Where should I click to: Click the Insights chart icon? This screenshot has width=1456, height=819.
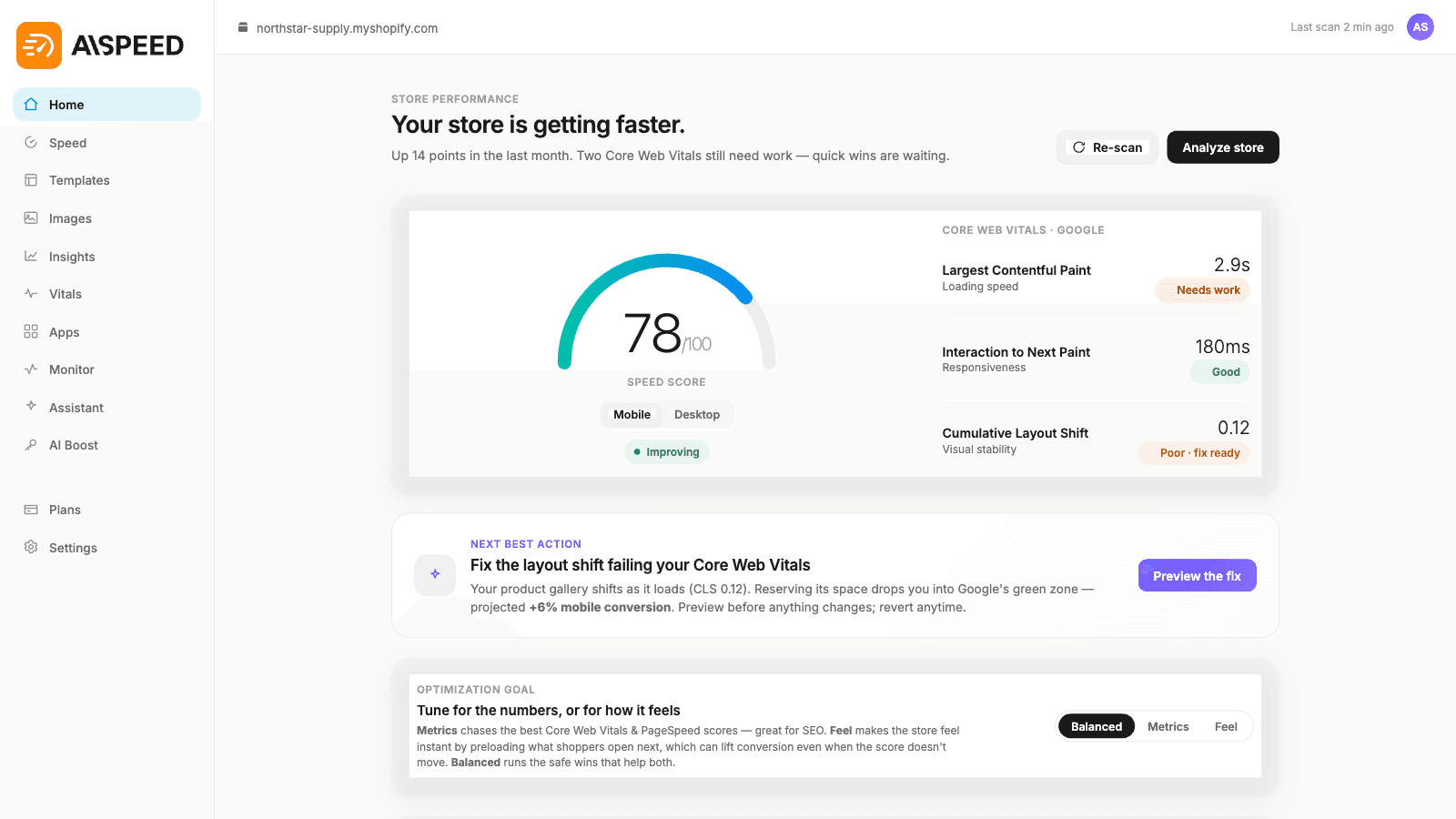31,256
